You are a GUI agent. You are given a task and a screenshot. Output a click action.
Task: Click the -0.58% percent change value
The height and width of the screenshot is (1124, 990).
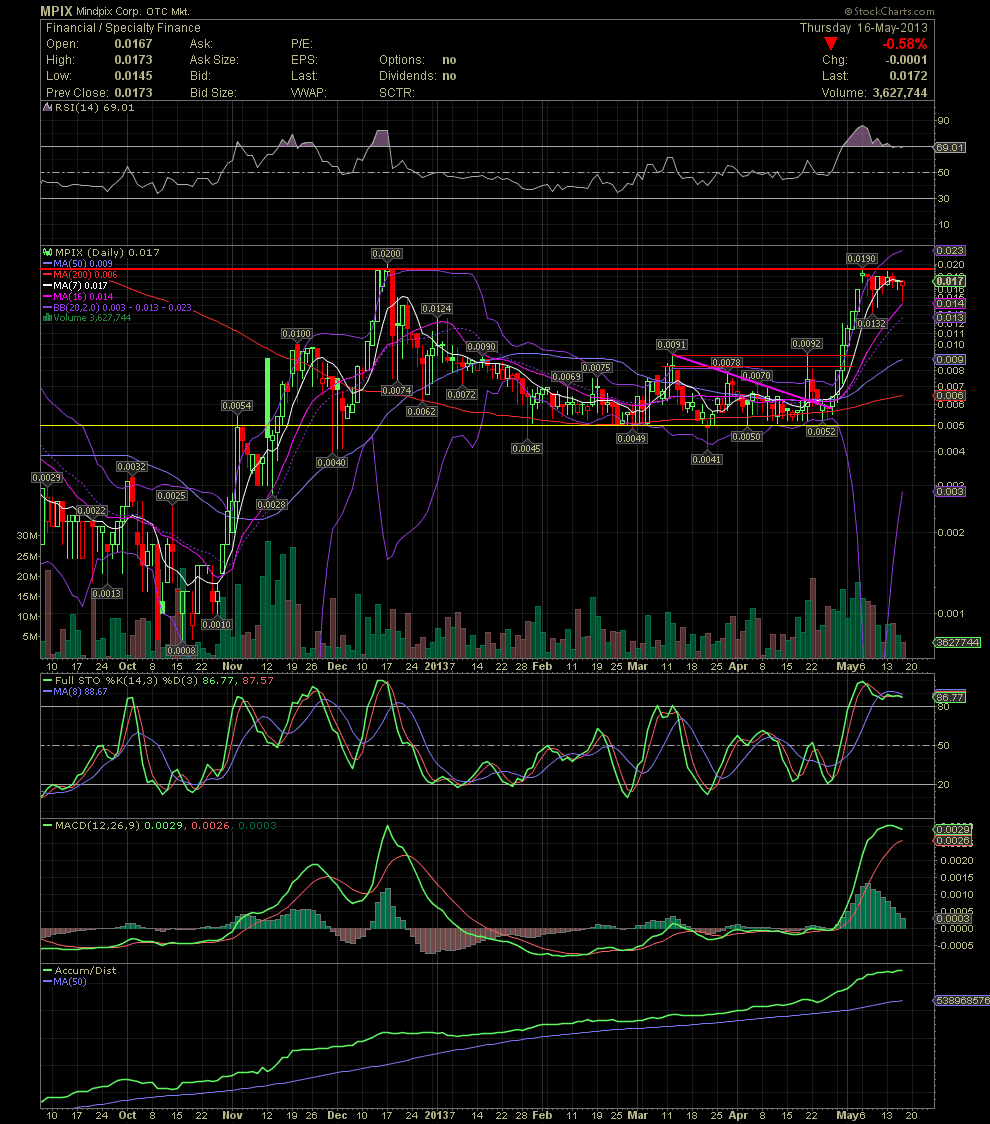coord(904,44)
